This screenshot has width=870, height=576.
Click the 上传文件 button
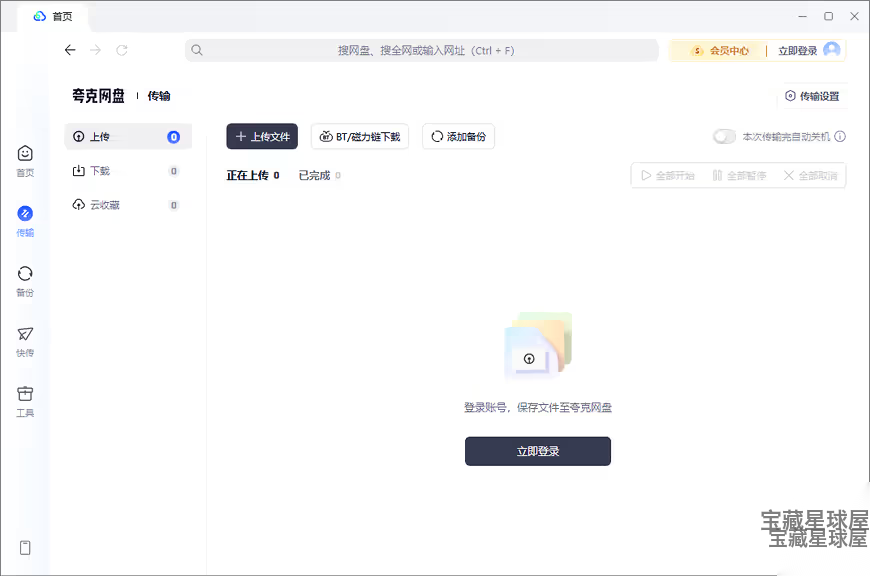(262, 137)
